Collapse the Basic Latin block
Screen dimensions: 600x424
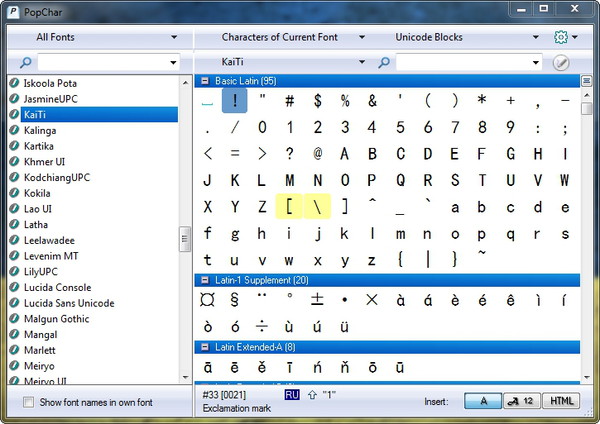(x=205, y=81)
